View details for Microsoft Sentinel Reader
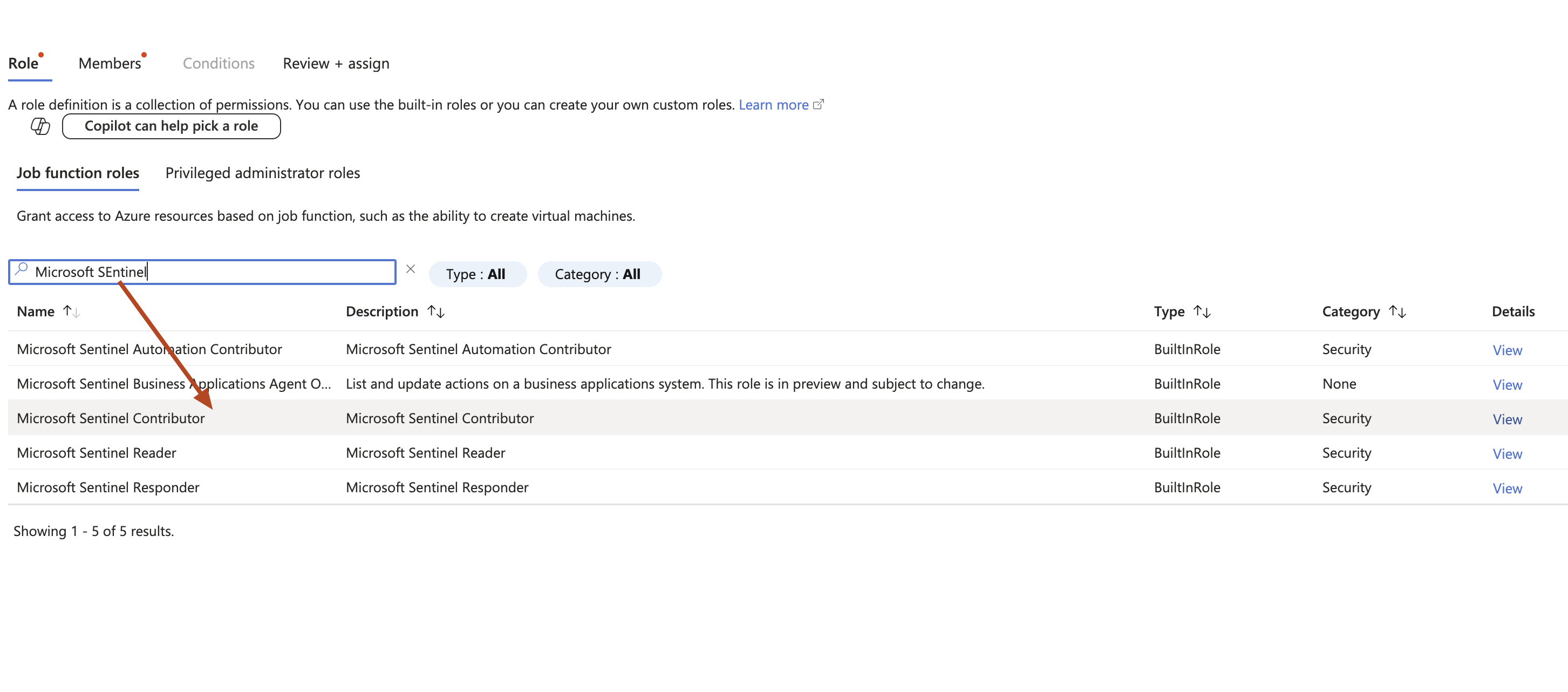The width and height of the screenshot is (1568, 692). pyautogui.click(x=1506, y=454)
